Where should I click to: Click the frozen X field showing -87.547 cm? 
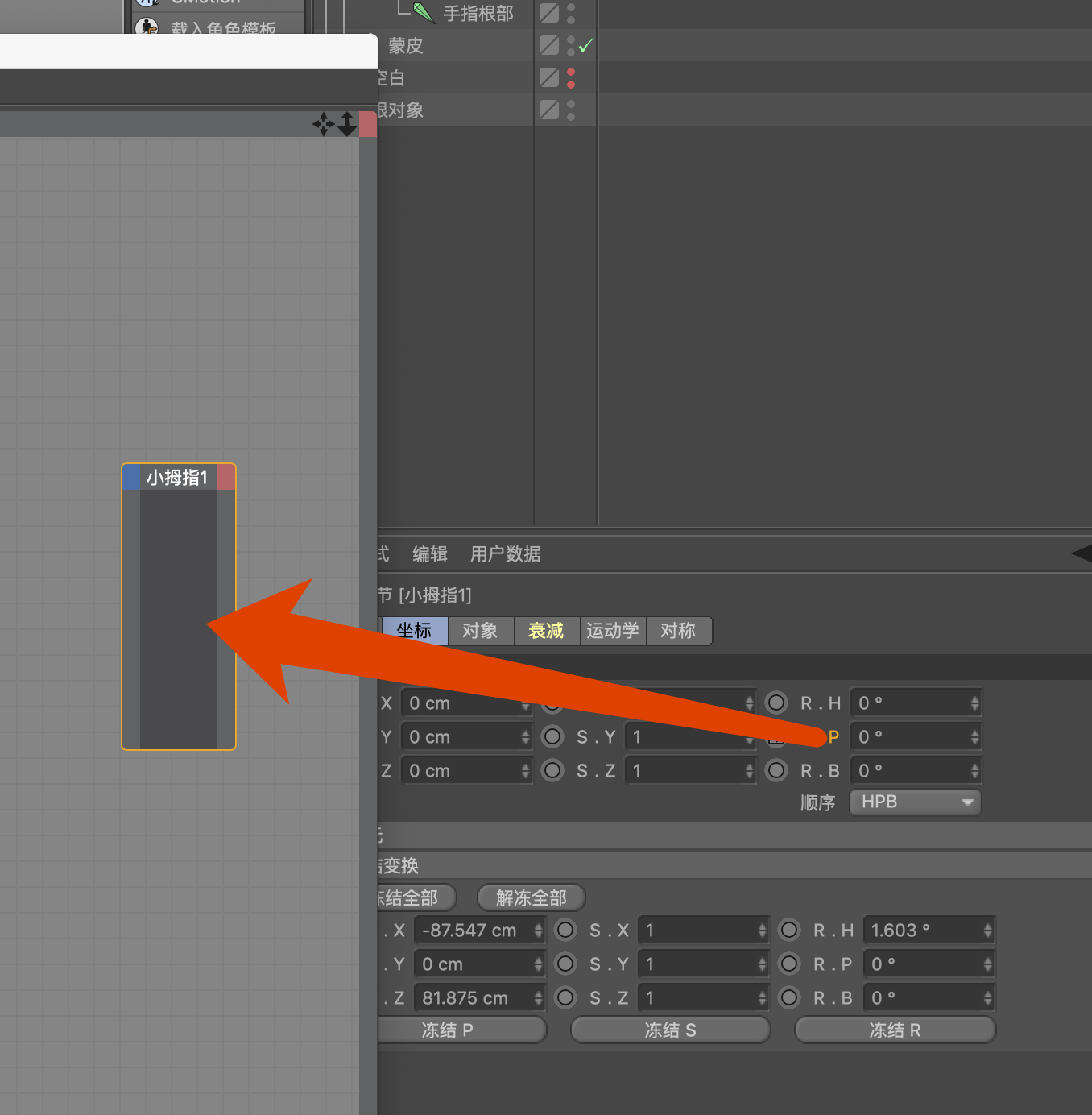point(479,931)
